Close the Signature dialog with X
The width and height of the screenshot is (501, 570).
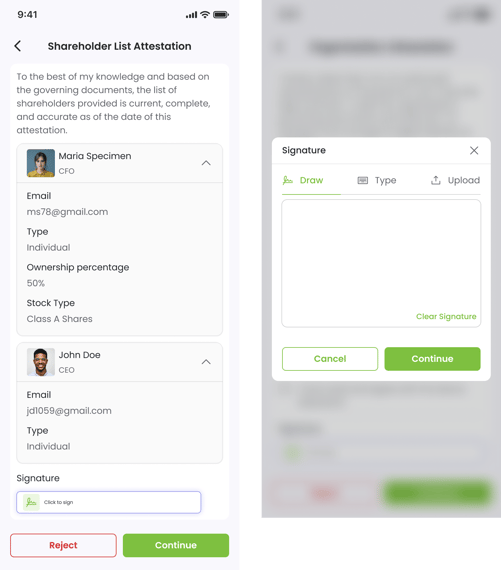coord(474,150)
